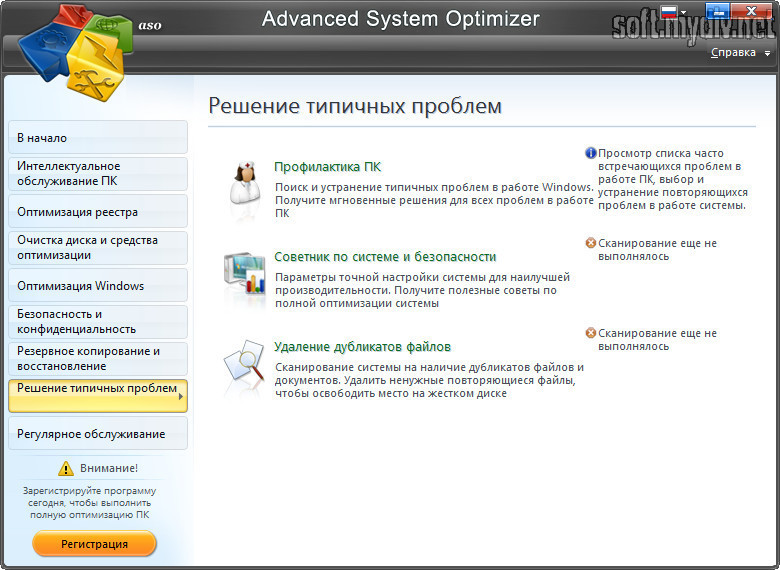Click the Решение типичных проблем page heading
Screen dimensions: 780x570
(355, 106)
